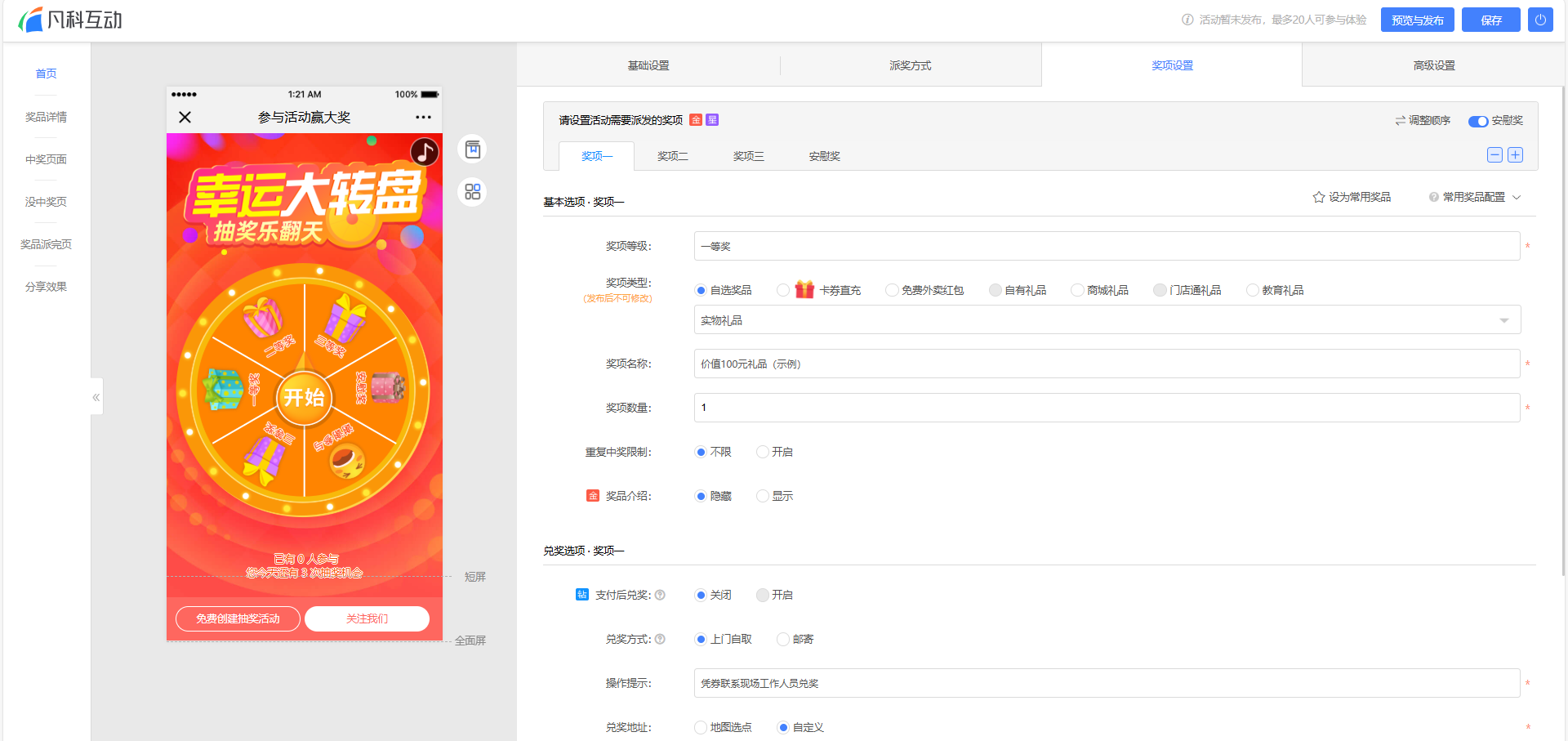Add a prize with the plus icon
The height and width of the screenshot is (741, 1568).
(1515, 155)
